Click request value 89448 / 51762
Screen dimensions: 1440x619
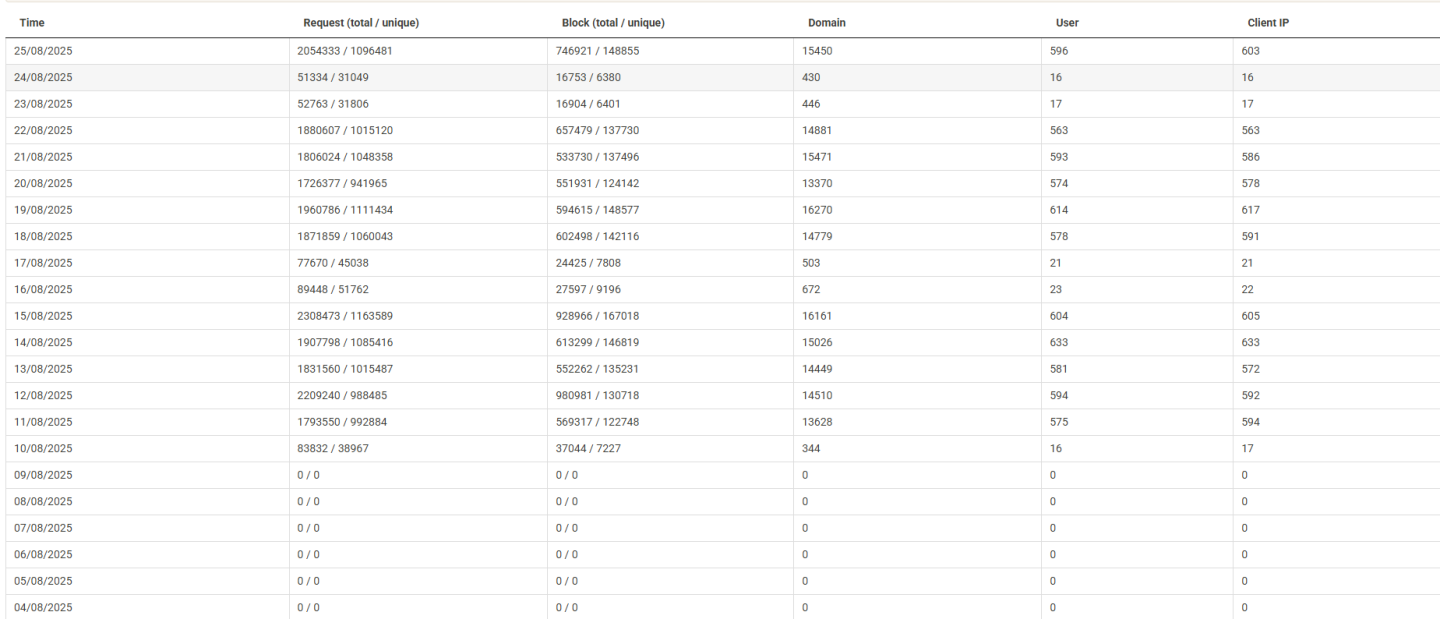[335, 289]
